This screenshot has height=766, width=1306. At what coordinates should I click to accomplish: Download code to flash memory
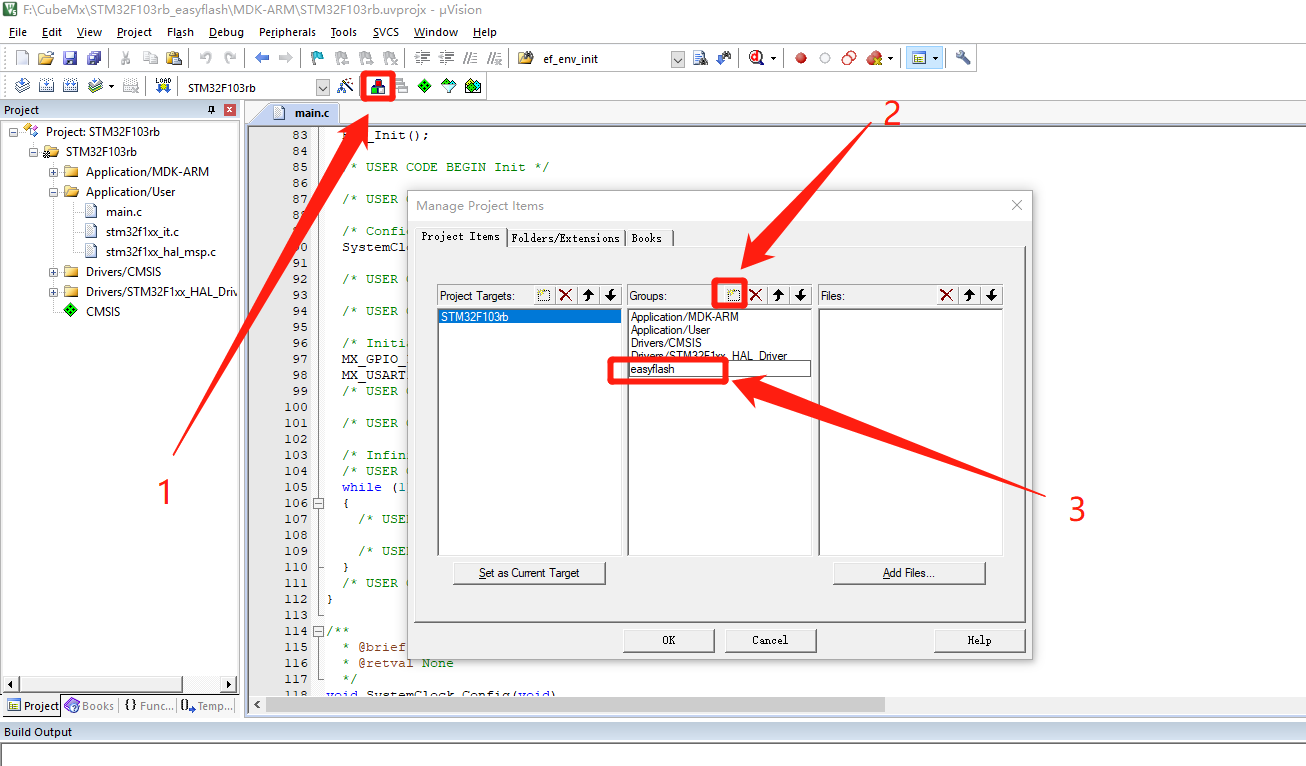coord(161,85)
